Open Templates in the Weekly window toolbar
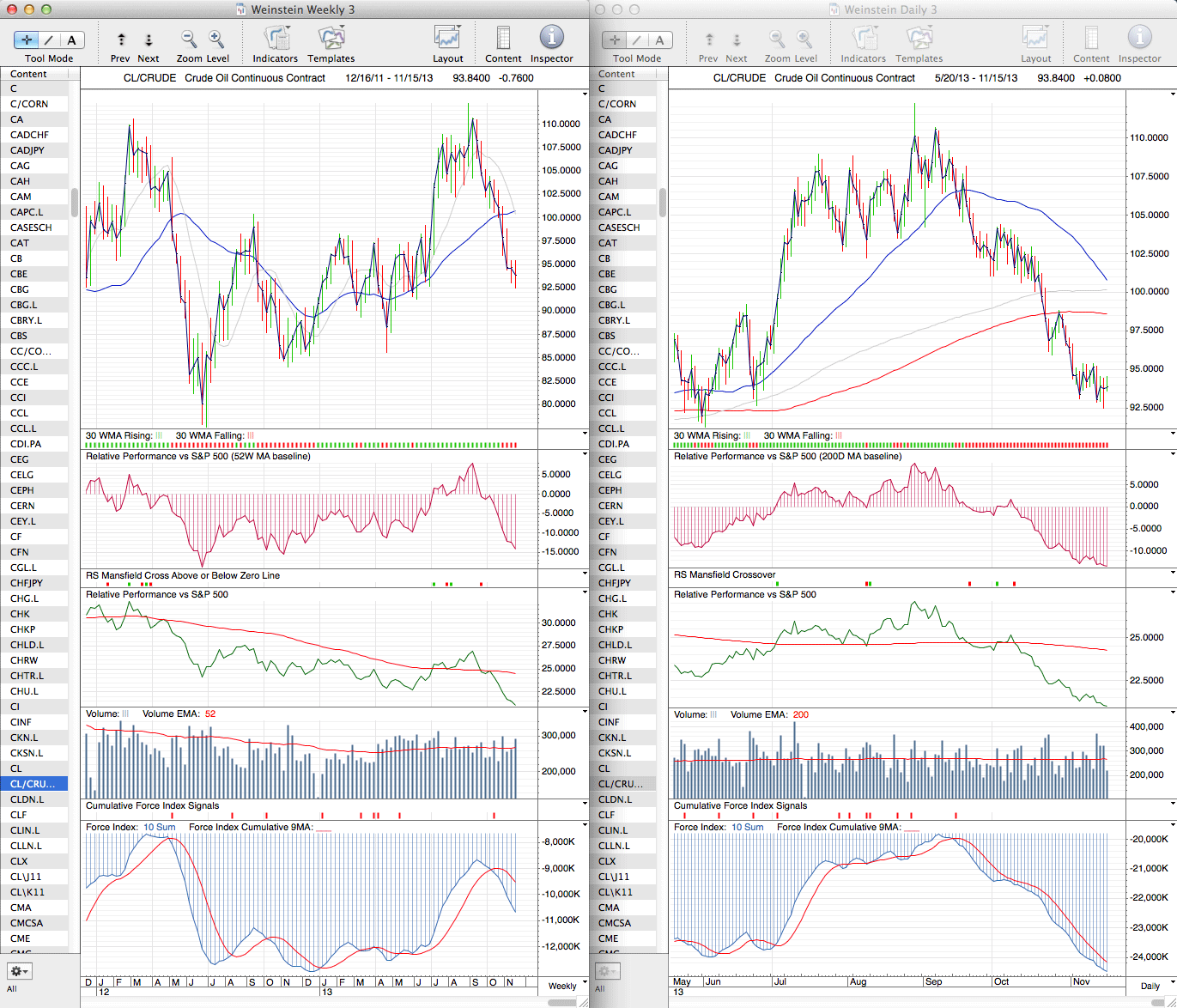1177x1008 pixels. tap(331, 39)
